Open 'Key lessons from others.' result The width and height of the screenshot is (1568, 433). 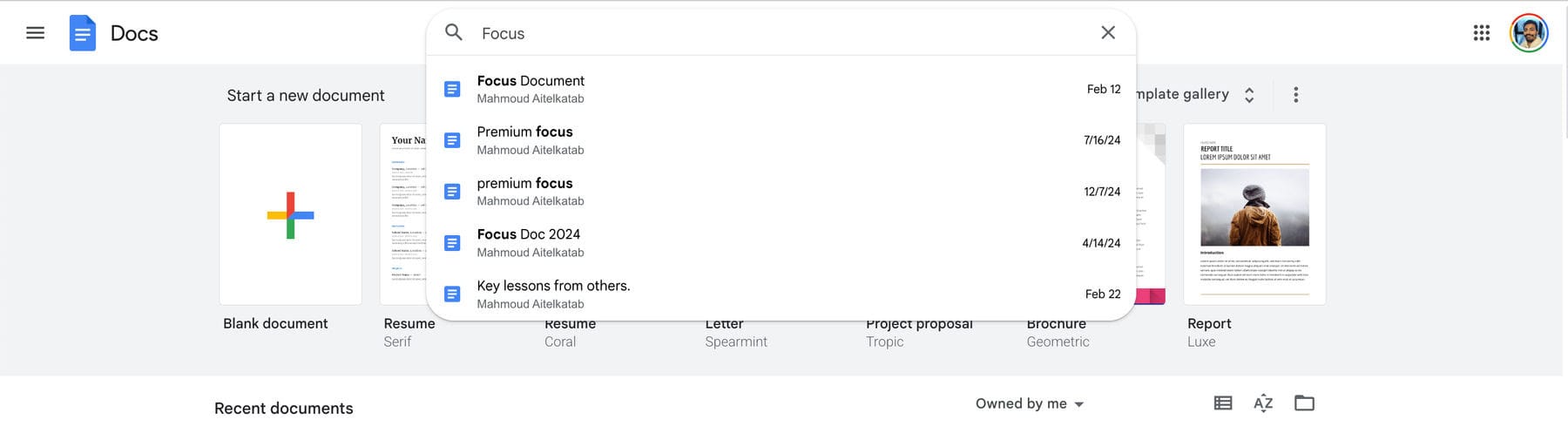781,294
